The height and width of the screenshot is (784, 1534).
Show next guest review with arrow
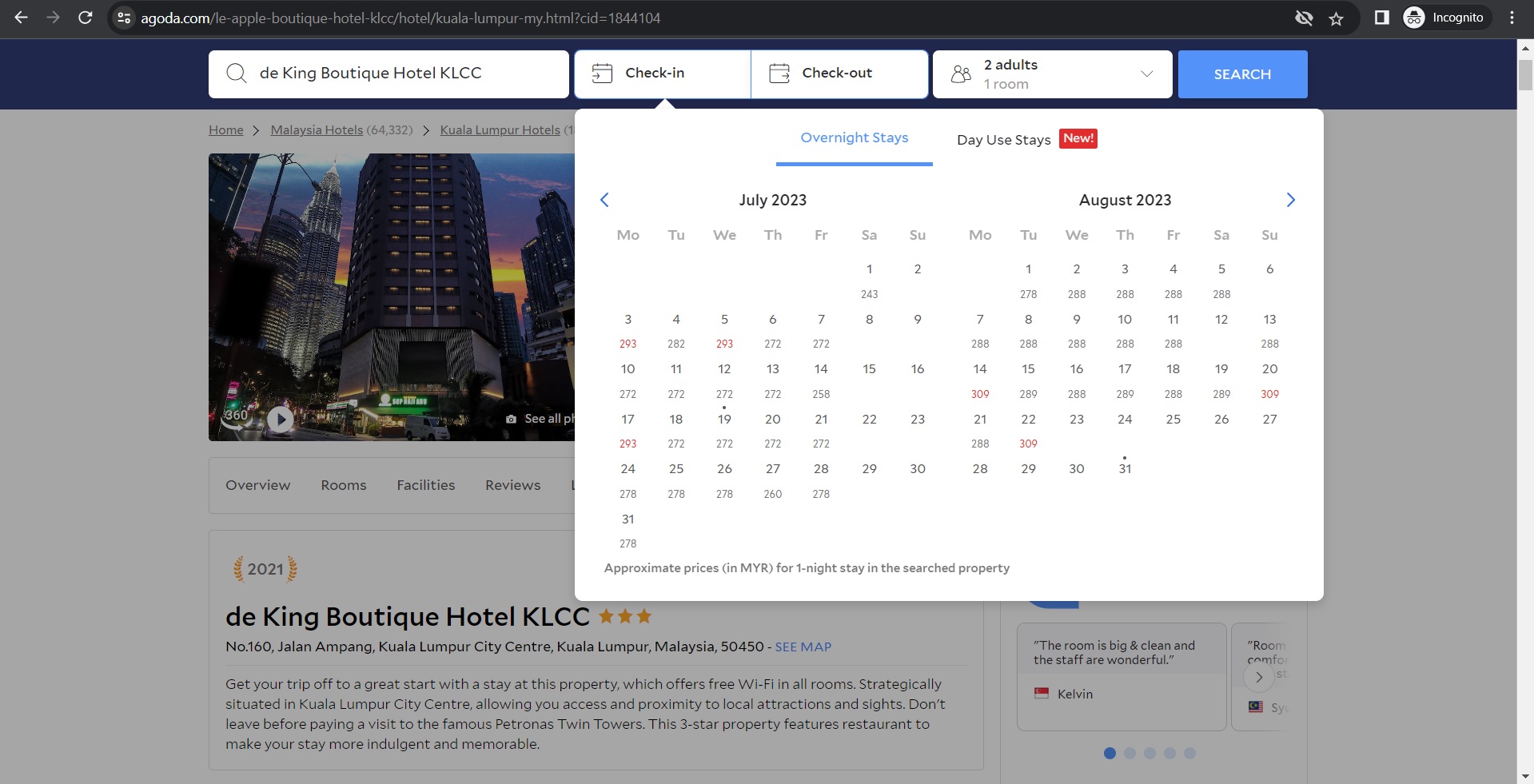tap(1259, 677)
